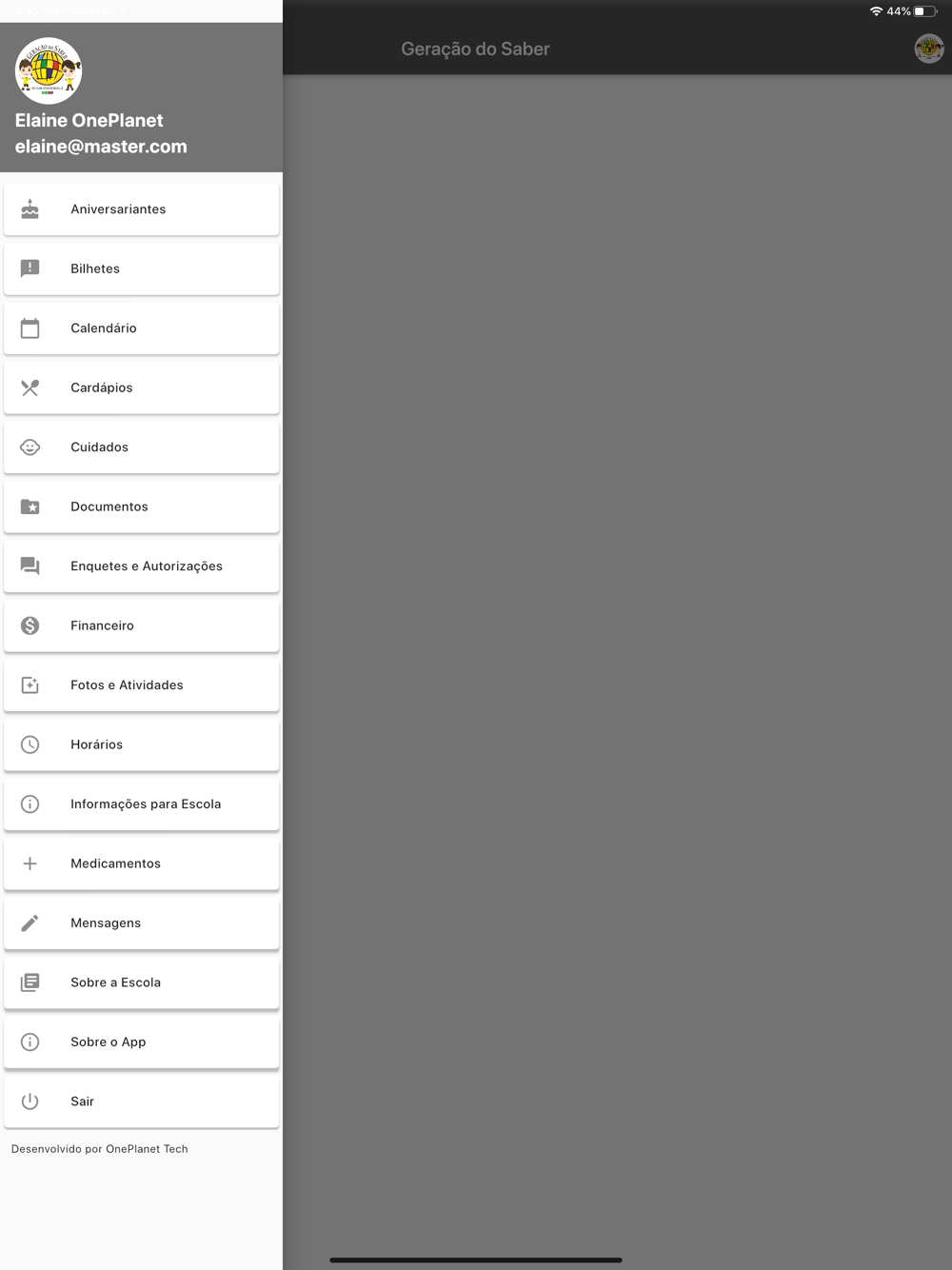952x1270 pixels.
Task: Open Enquetes e Autorizações menu item
Action: point(142,566)
